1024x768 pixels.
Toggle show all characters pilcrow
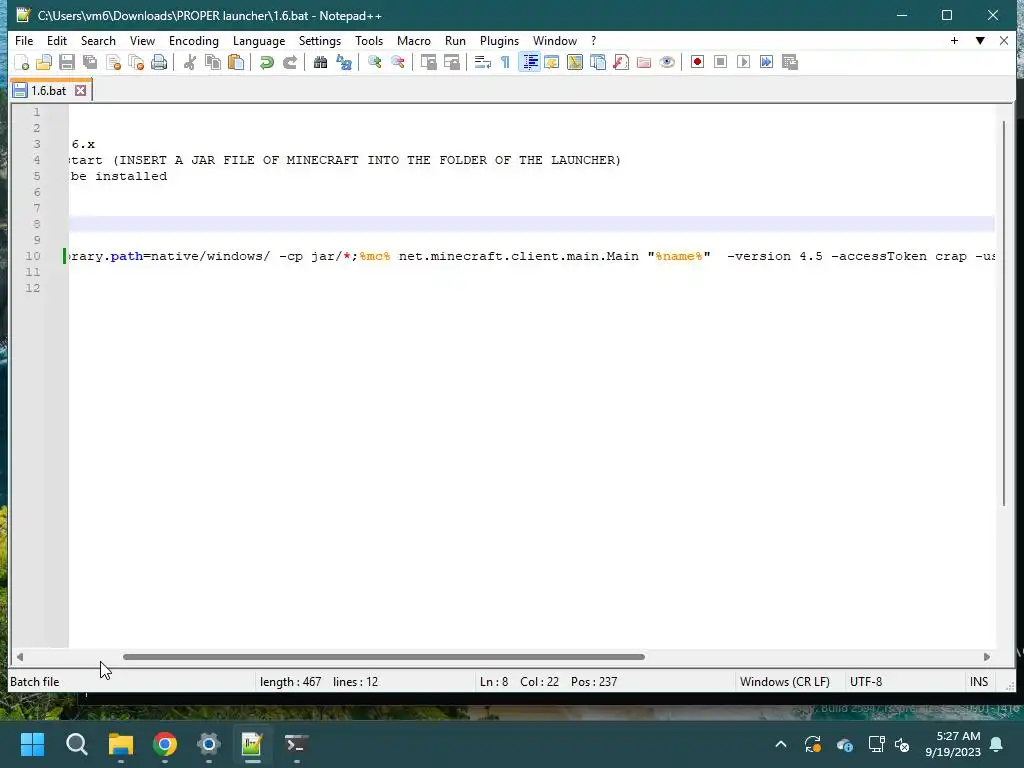505,62
